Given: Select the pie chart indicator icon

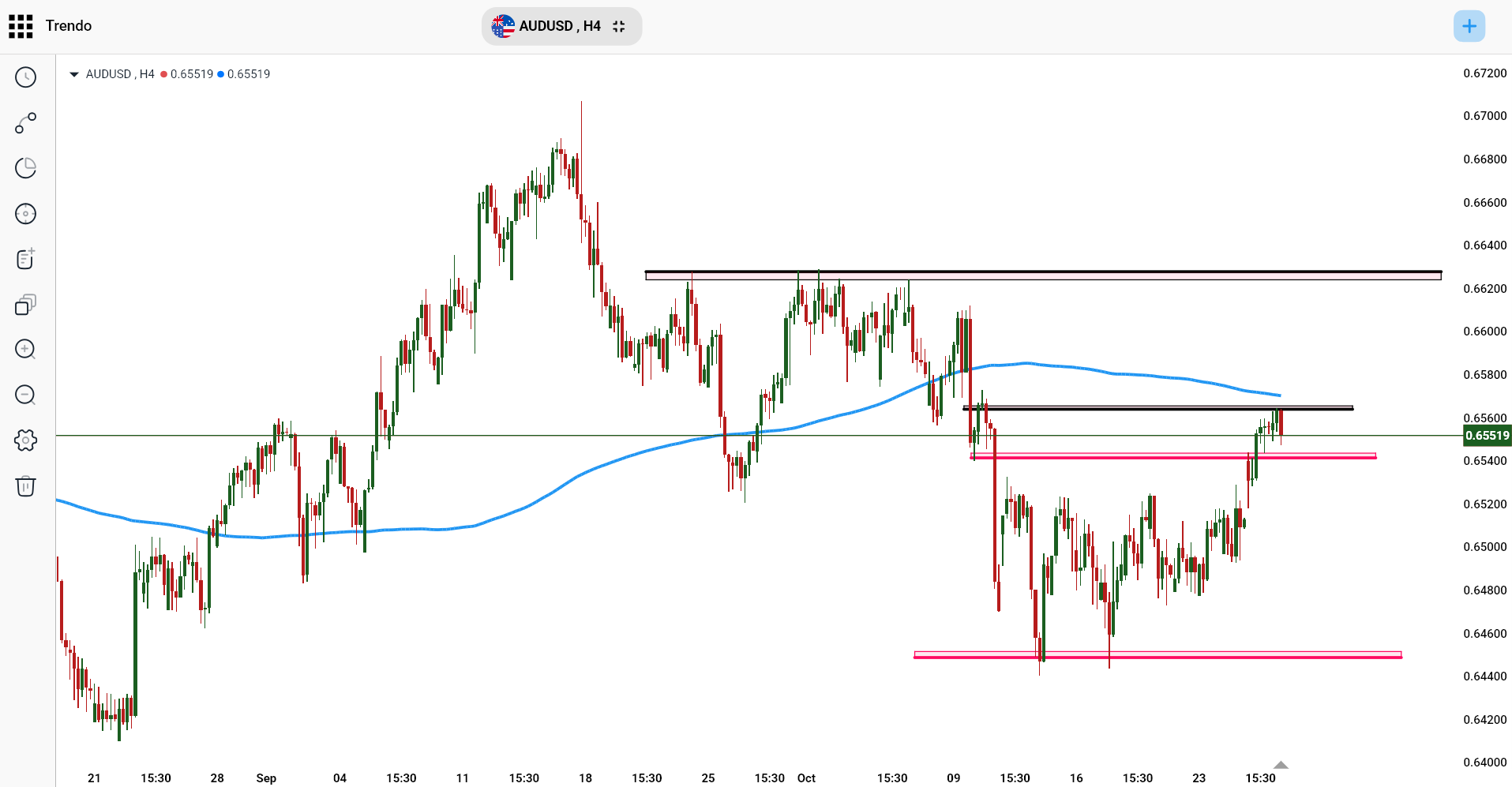Looking at the screenshot, I should (x=26, y=168).
